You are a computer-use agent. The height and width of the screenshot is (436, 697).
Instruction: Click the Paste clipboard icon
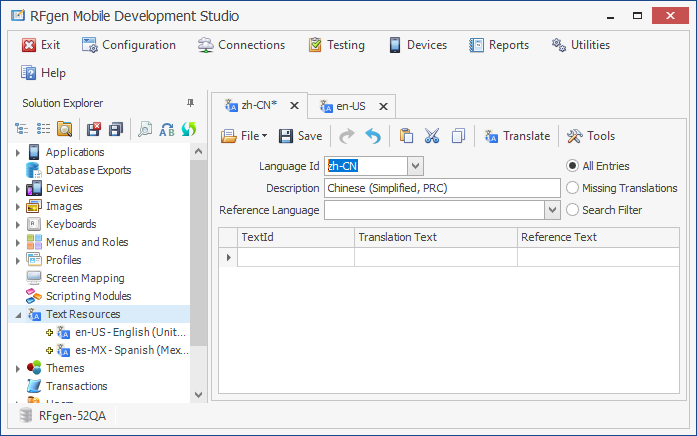tap(406, 136)
